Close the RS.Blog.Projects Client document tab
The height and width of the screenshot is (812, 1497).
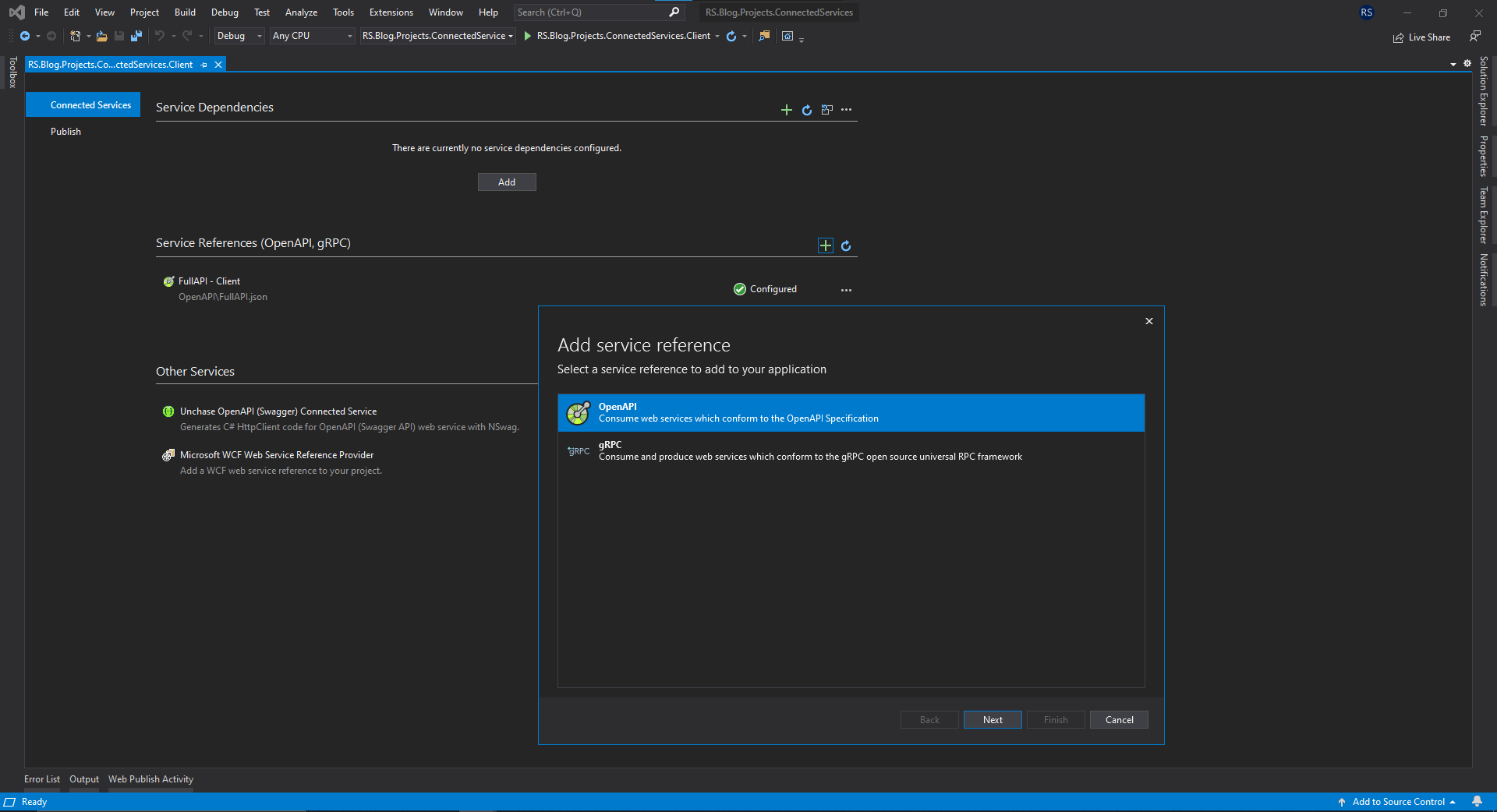tap(218, 65)
